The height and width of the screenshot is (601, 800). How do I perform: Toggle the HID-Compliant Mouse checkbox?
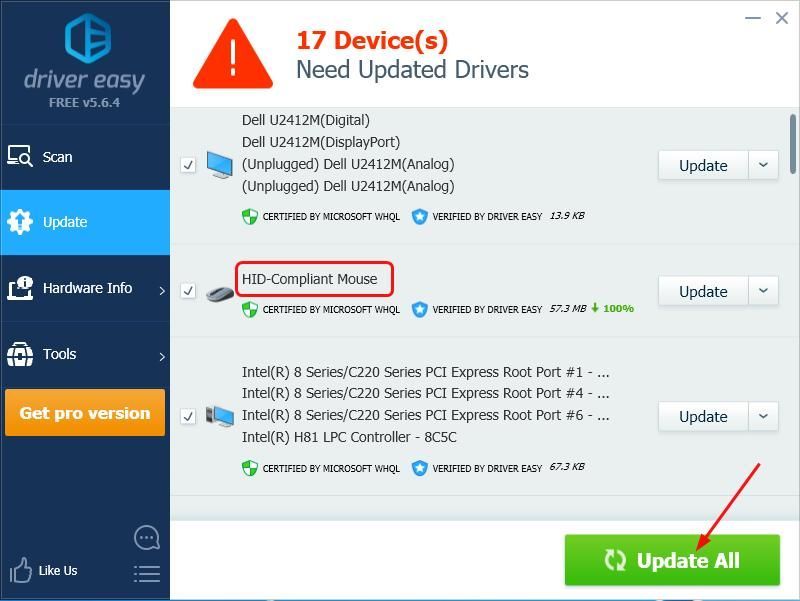pos(188,291)
